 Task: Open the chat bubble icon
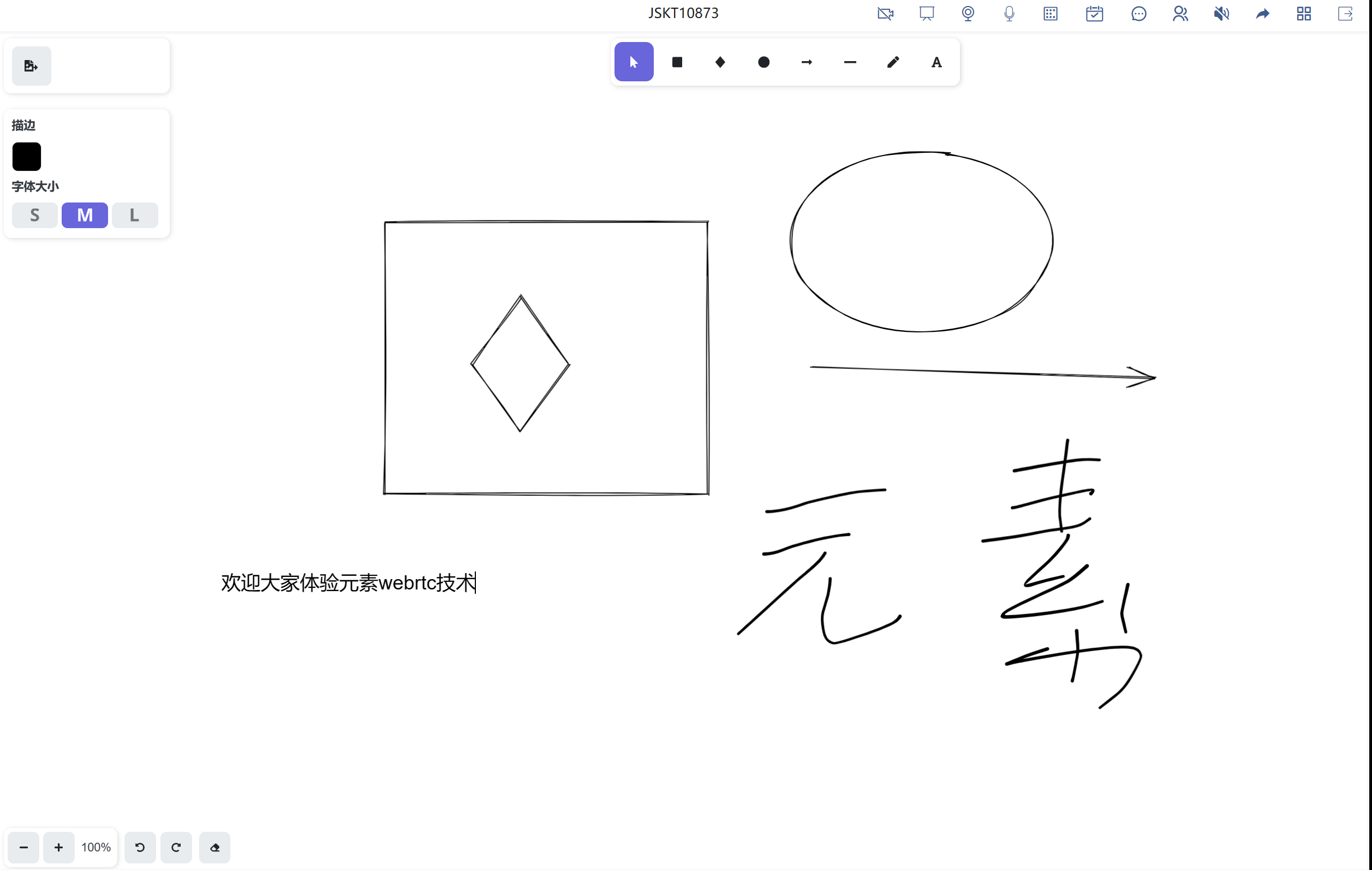pos(1138,14)
